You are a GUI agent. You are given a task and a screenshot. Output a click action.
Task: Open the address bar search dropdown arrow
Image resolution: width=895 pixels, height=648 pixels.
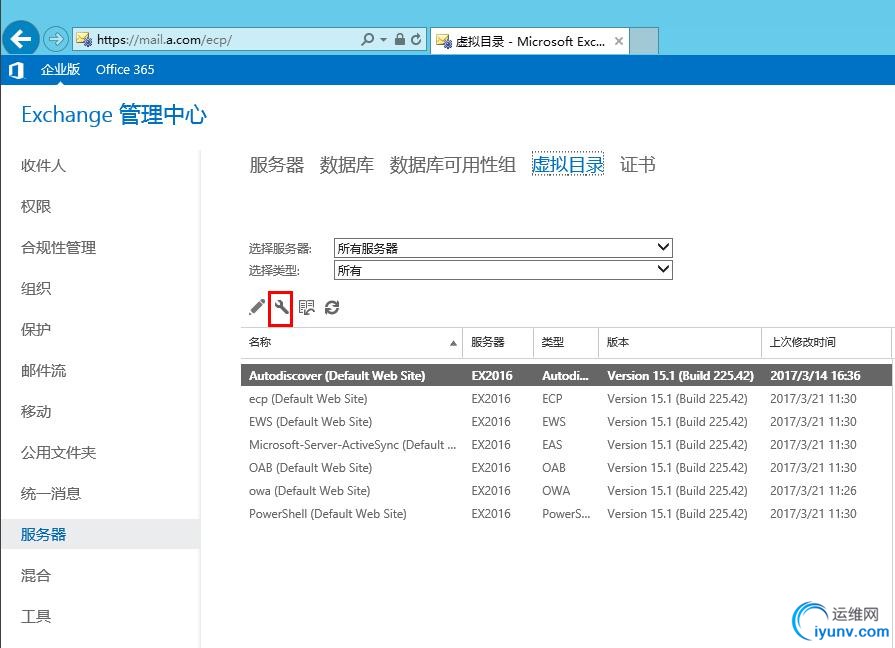point(384,39)
